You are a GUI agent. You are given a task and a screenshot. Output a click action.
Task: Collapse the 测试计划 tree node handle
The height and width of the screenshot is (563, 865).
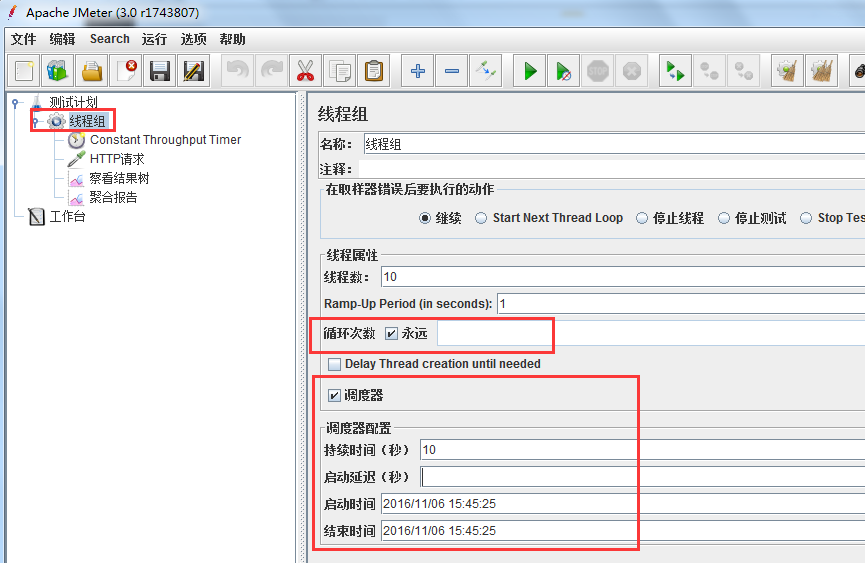[15, 103]
